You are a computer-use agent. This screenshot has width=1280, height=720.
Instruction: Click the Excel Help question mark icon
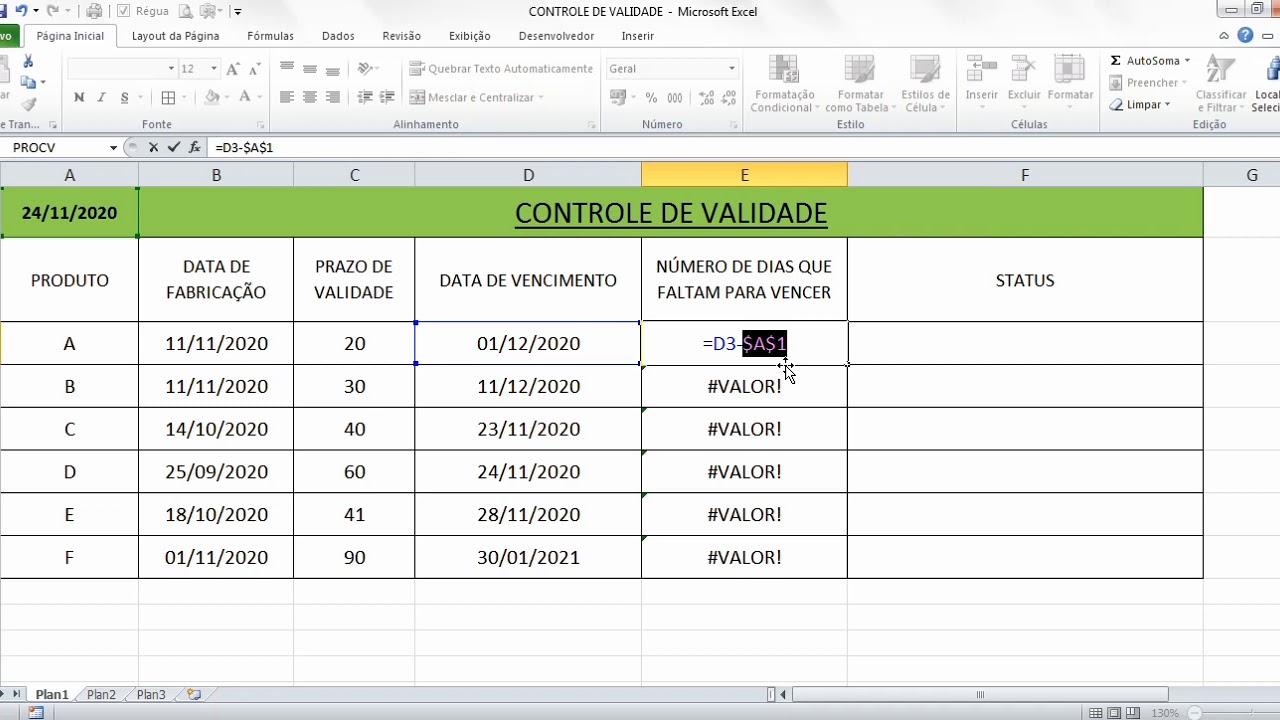point(1245,35)
